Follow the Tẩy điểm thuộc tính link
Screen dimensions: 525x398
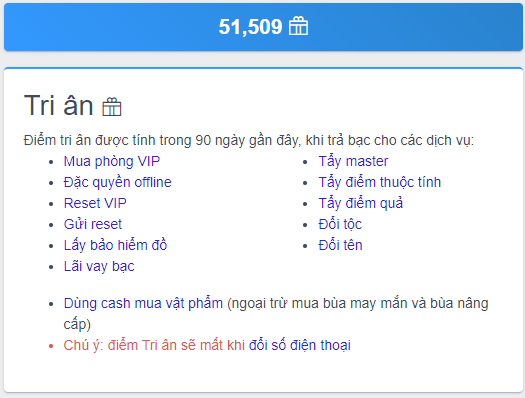point(380,182)
